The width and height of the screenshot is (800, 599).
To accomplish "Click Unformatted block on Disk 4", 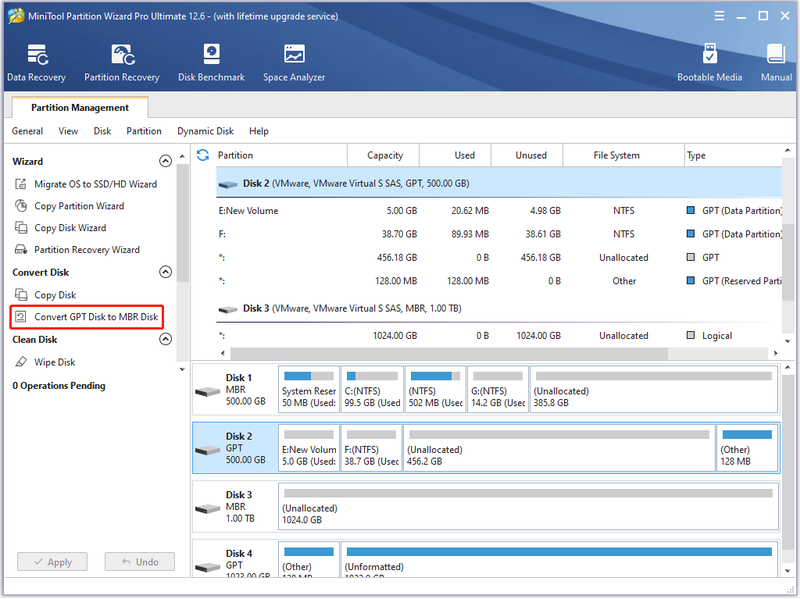I will tap(559, 560).
